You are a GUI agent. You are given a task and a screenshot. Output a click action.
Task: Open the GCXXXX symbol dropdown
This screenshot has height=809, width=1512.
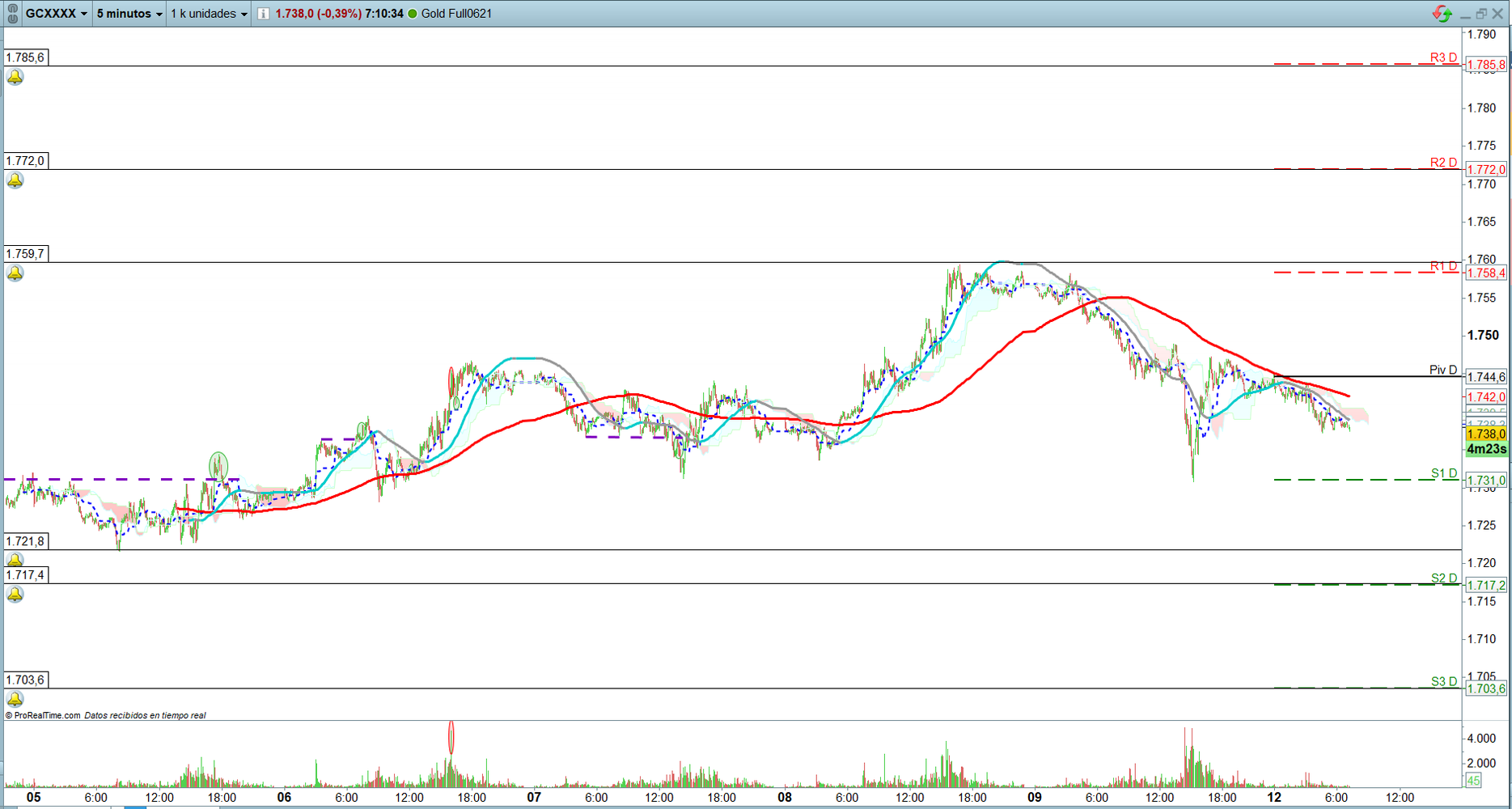tap(56, 14)
